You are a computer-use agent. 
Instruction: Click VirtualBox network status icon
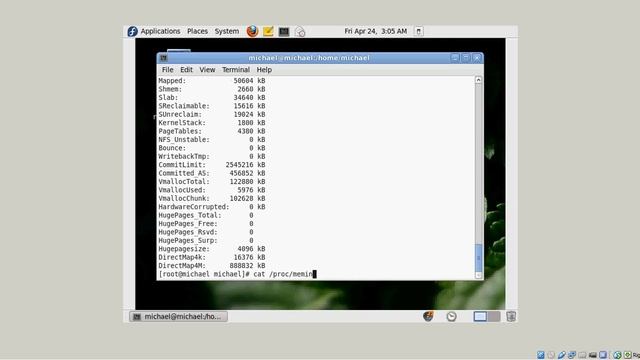[572, 355]
